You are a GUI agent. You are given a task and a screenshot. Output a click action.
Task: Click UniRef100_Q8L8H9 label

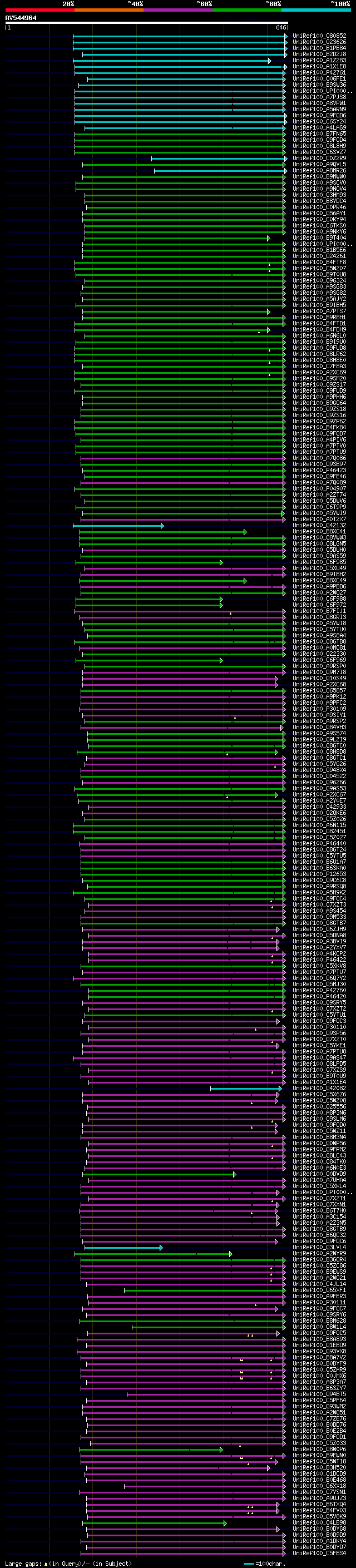[319, 146]
